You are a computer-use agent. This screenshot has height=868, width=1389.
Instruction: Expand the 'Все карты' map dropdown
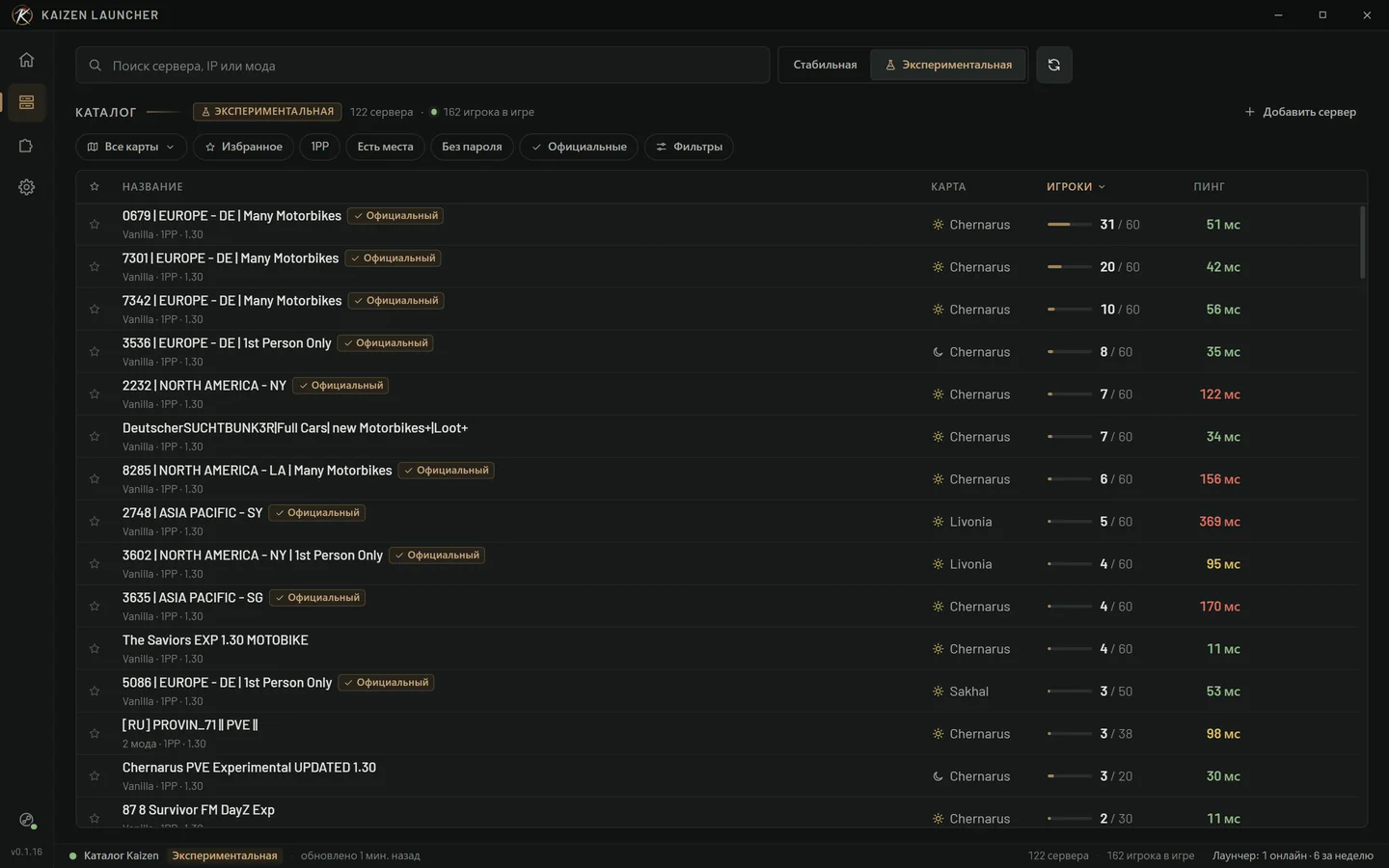point(130,147)
